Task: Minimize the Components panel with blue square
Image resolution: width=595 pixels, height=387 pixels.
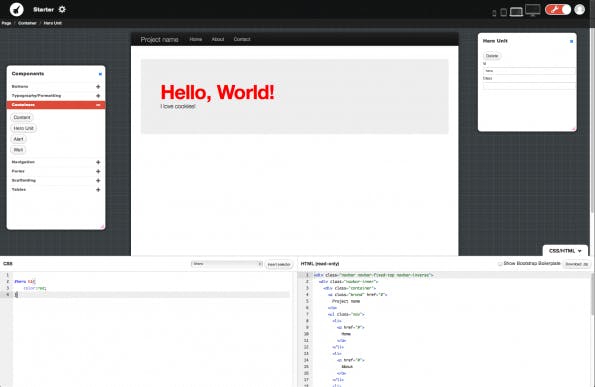Action: [x=100, y=74]
